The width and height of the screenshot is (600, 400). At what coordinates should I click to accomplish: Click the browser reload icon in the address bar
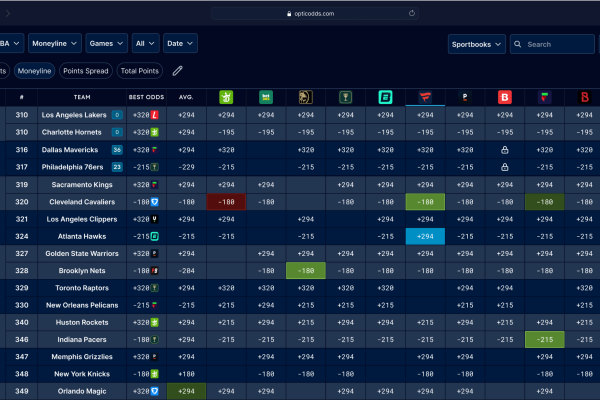[x=411, y=14]
